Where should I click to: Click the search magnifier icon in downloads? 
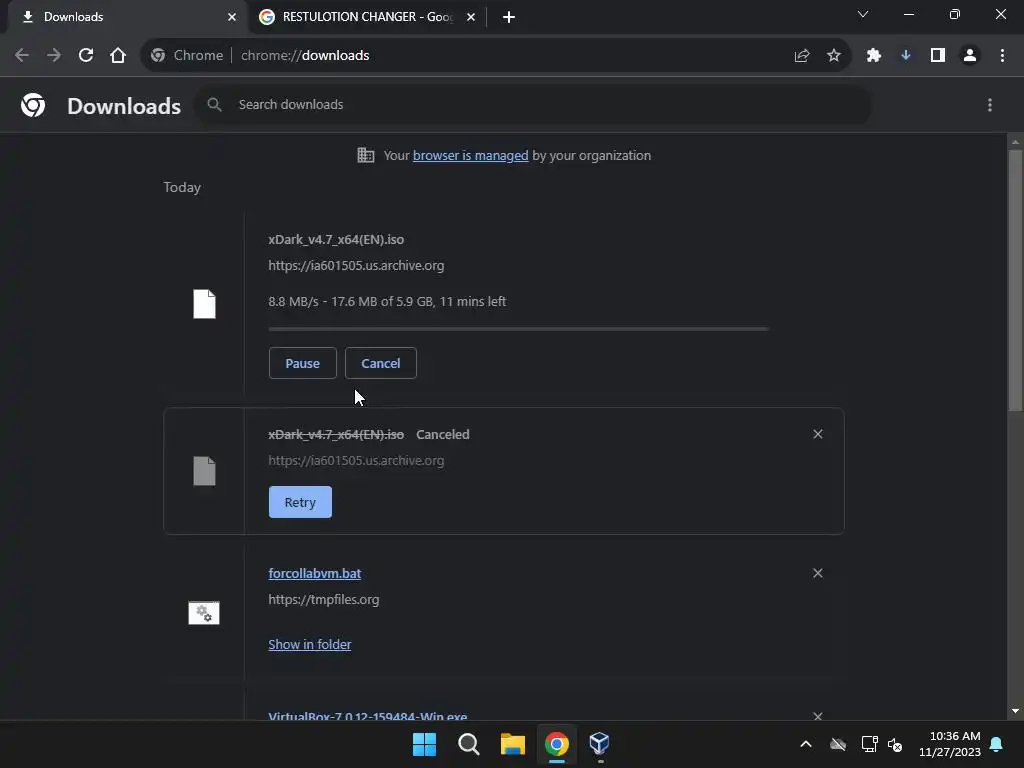(214, 104)
